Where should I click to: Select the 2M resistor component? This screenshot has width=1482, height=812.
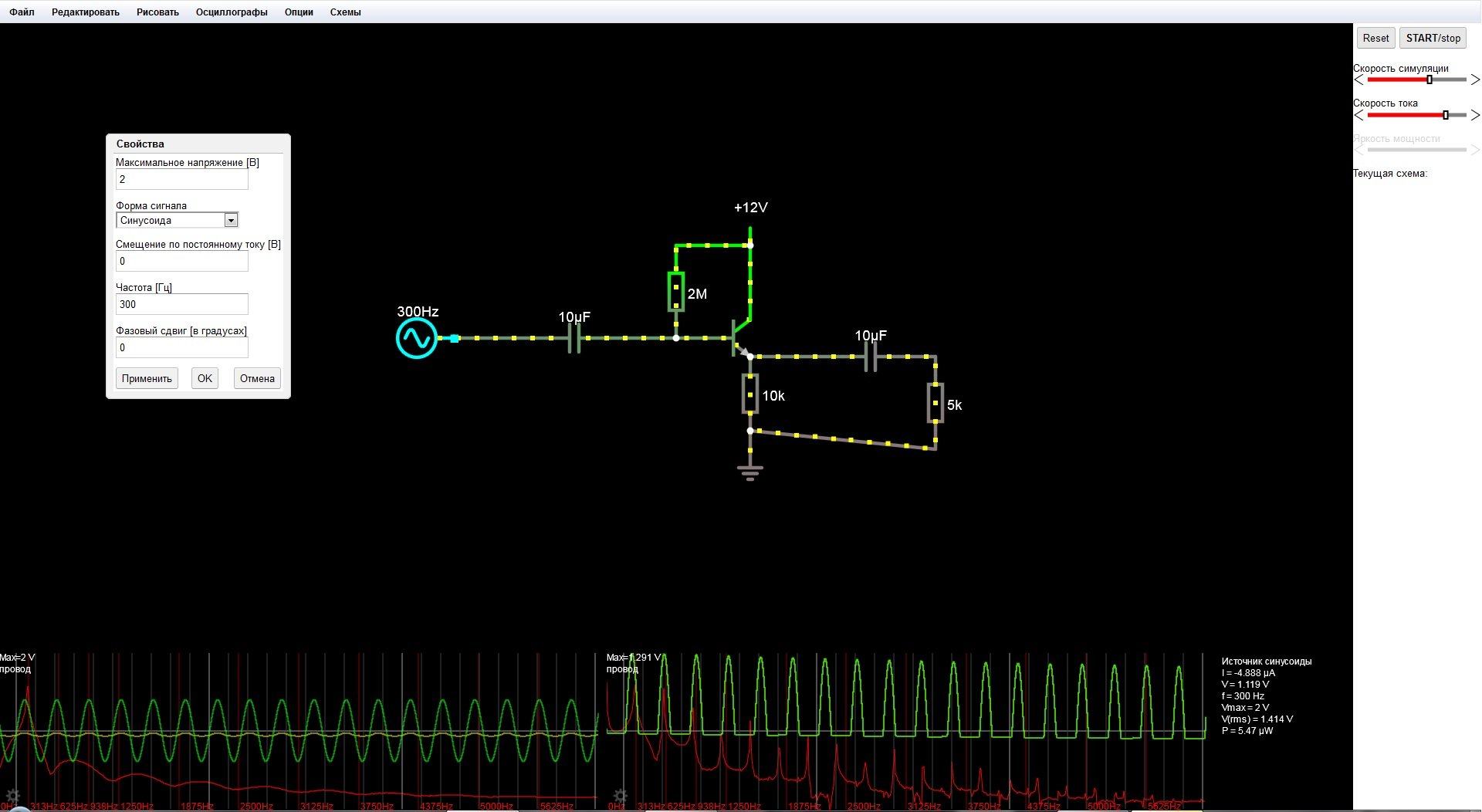[x=676, y=292]
